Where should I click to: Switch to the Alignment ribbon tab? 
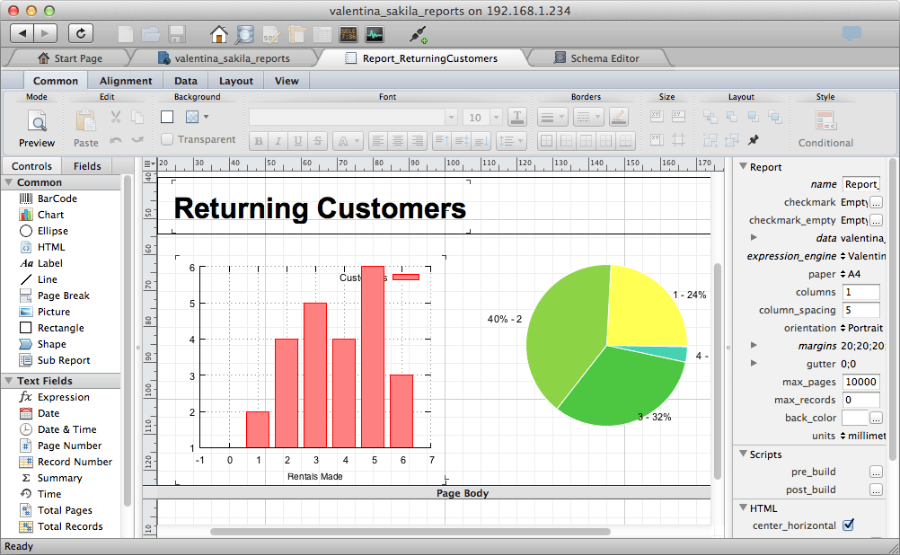pyautogui.click(x=126, y=81)
